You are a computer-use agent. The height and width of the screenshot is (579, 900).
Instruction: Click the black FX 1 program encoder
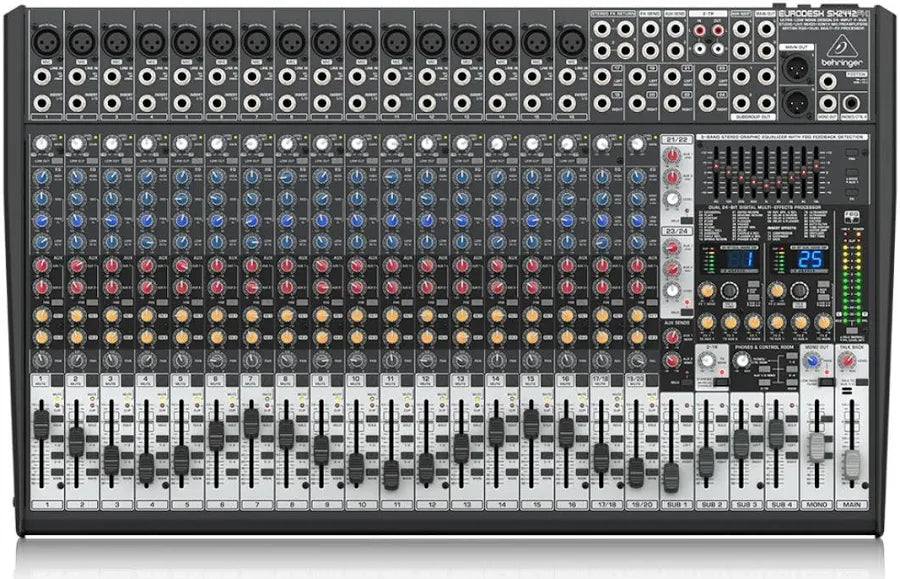click(x=729, y=290)
